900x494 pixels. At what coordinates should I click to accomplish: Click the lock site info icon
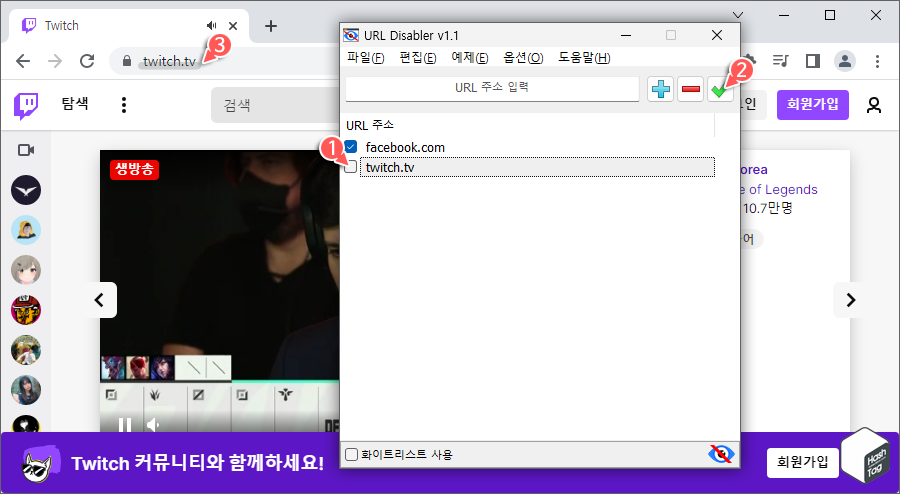(127, 61)
